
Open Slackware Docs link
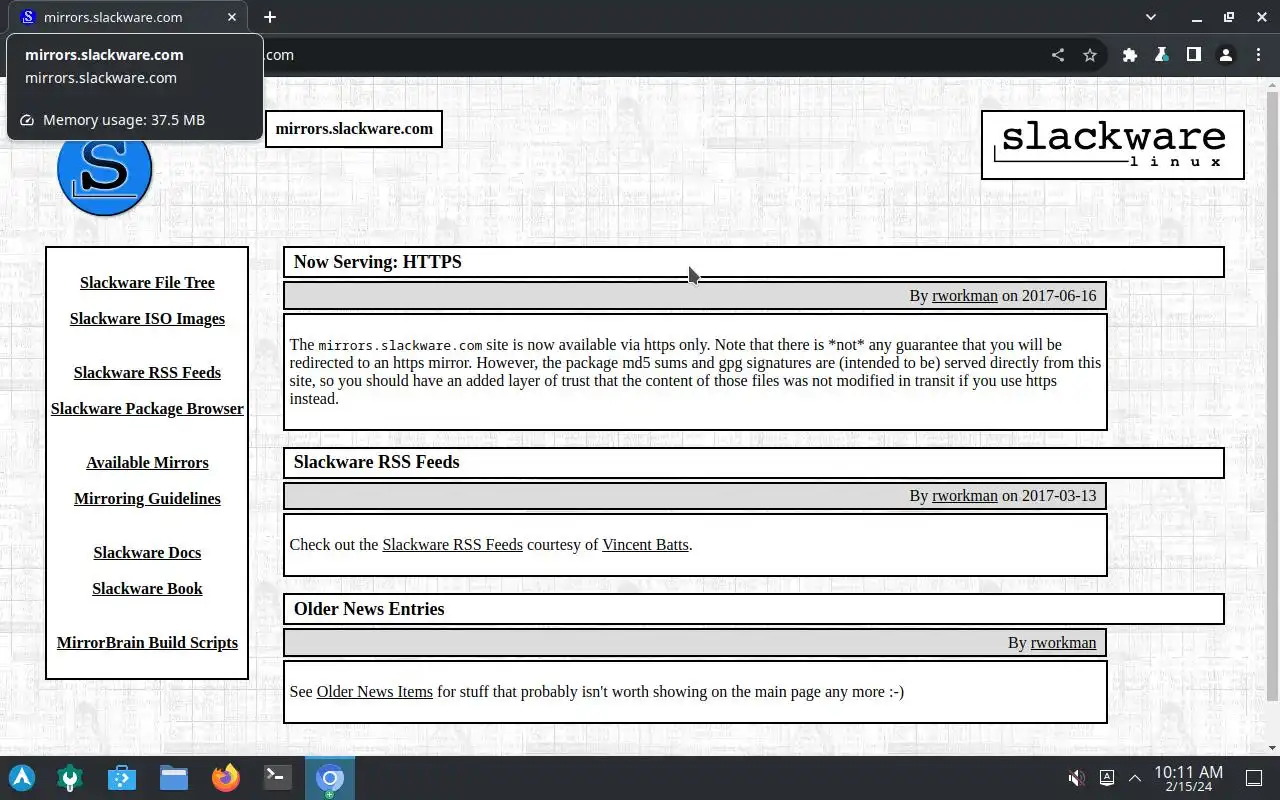click(147, 553)
